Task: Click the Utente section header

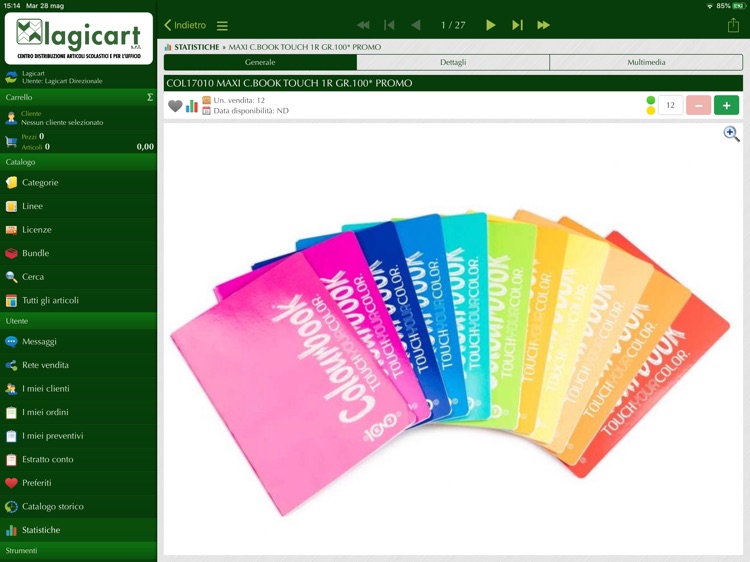Action: click(78, 321)
